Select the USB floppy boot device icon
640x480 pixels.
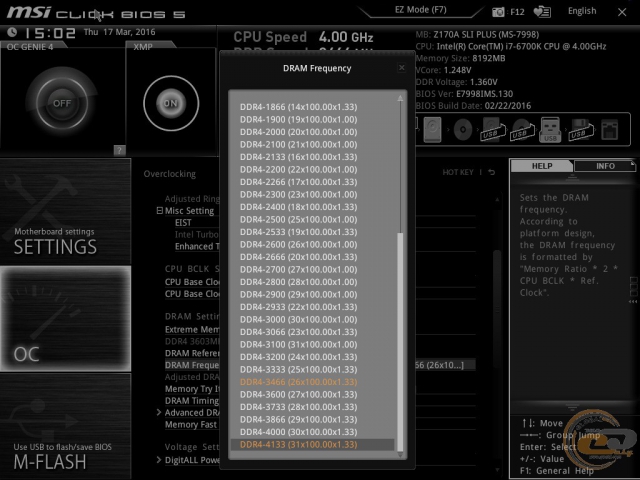(580, 129)
